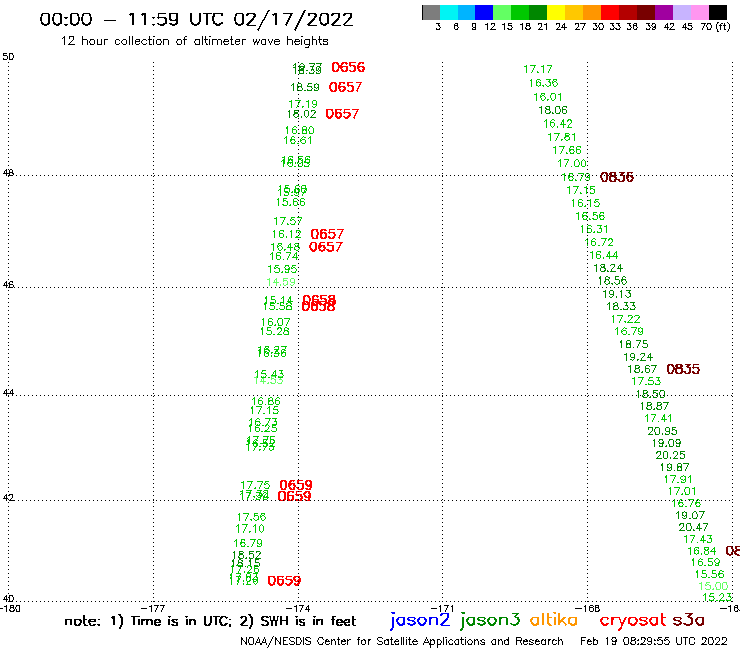This screenshot has width=740, height=650.
Task: Click wave height value "18.24"
Action: 608,268
